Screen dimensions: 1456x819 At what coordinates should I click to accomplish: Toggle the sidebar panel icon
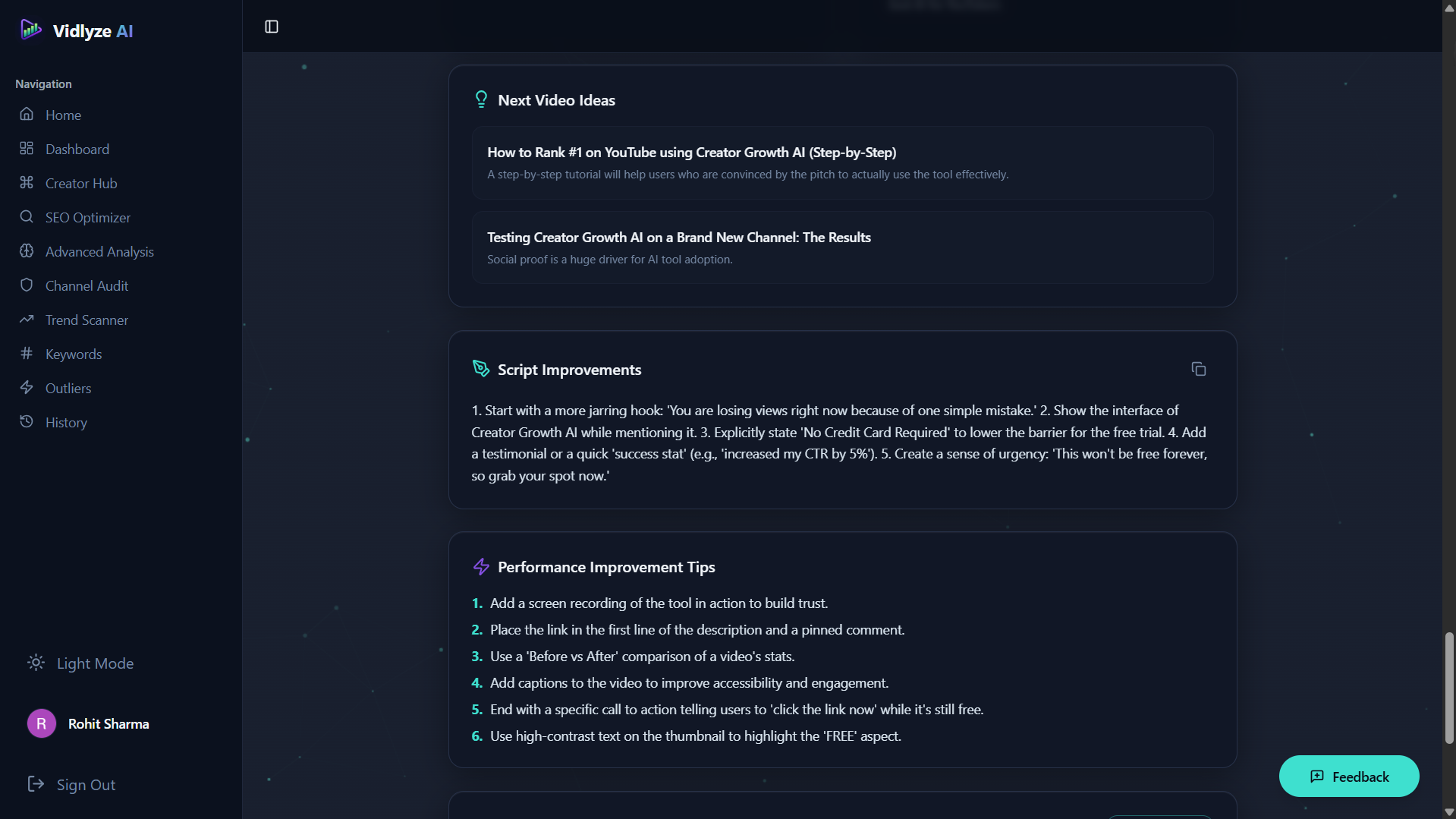click(272, 27)
